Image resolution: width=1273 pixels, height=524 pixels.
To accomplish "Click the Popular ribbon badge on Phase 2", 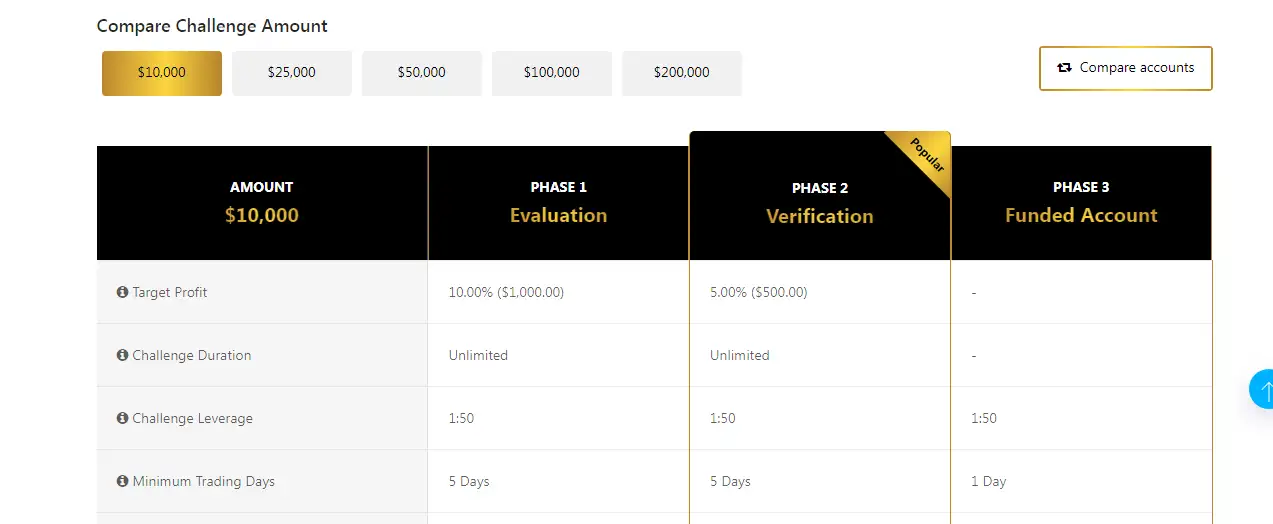I will tap(927, 155).
